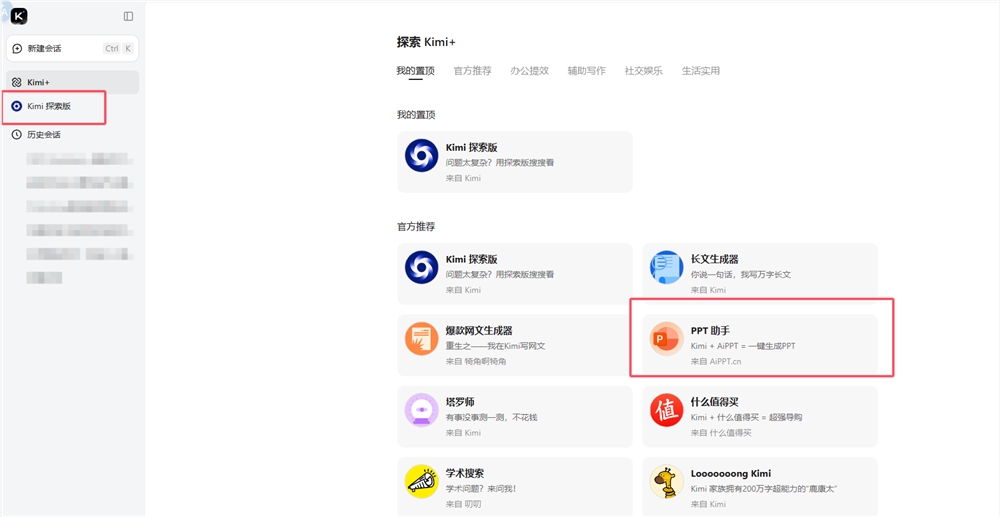
Task: Click the 学术搜索 megaphone icon
Action: click(422, 481)
